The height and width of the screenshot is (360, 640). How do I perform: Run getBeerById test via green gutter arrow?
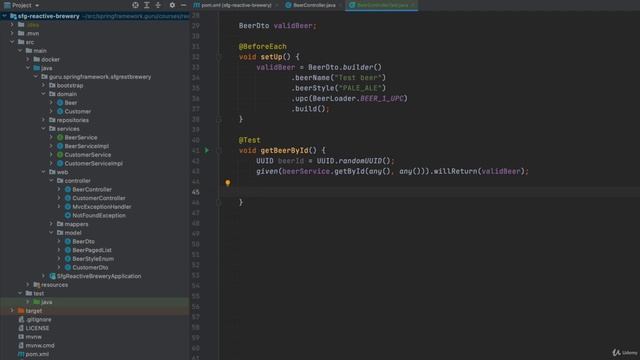207,150
